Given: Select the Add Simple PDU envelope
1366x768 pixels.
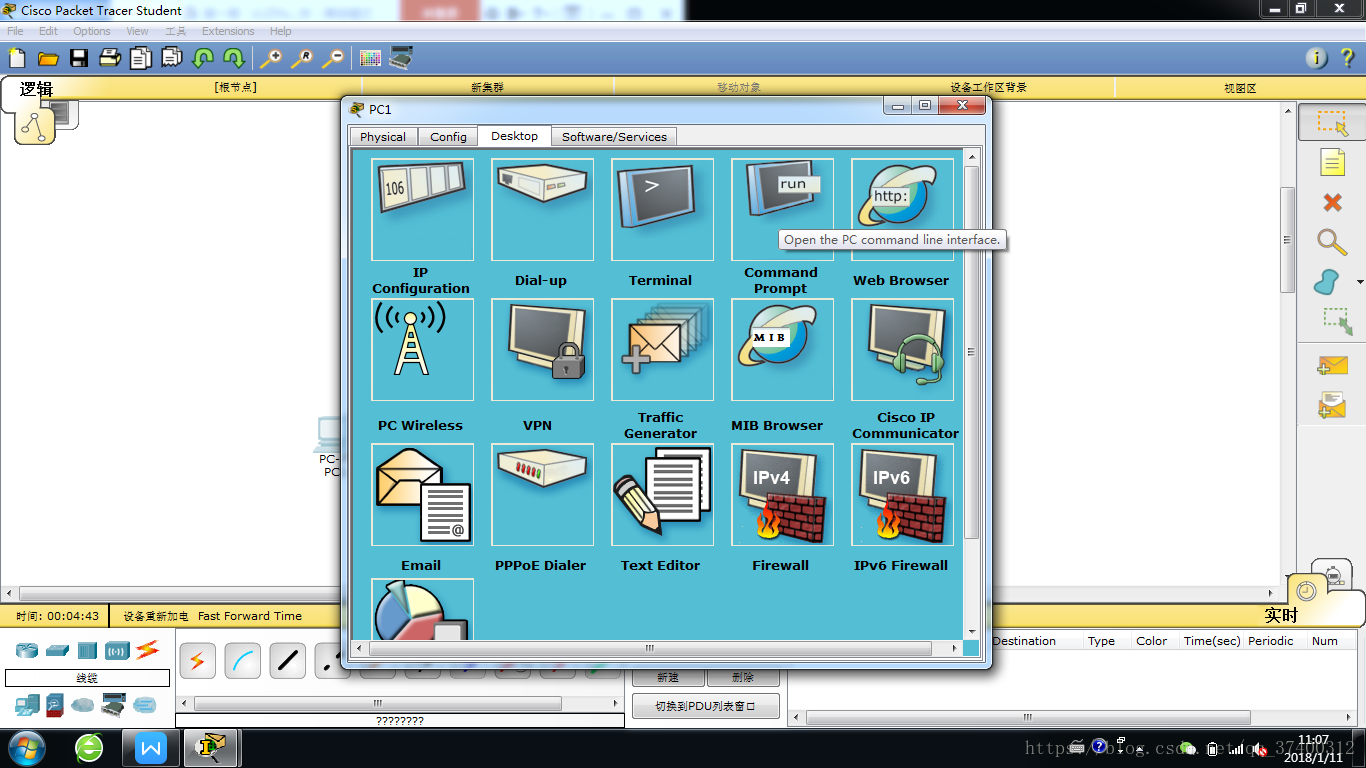Looking at the screenshot, I should click(1332, 366).
